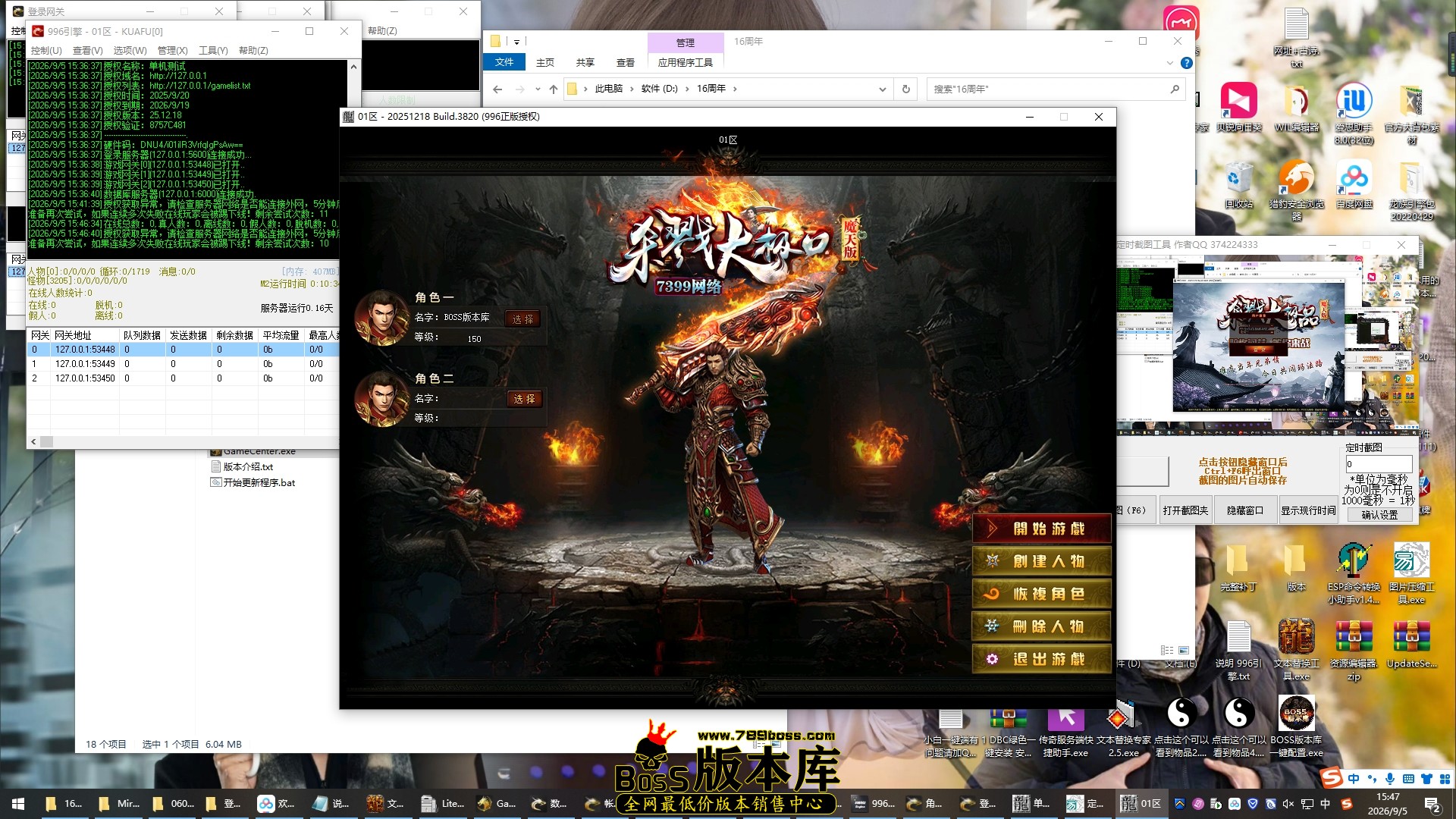The height and width of the screenshot is (819, 1456).
Task: Open Windows Start menu
Action: pyautogui.click(x=18, y=803)
